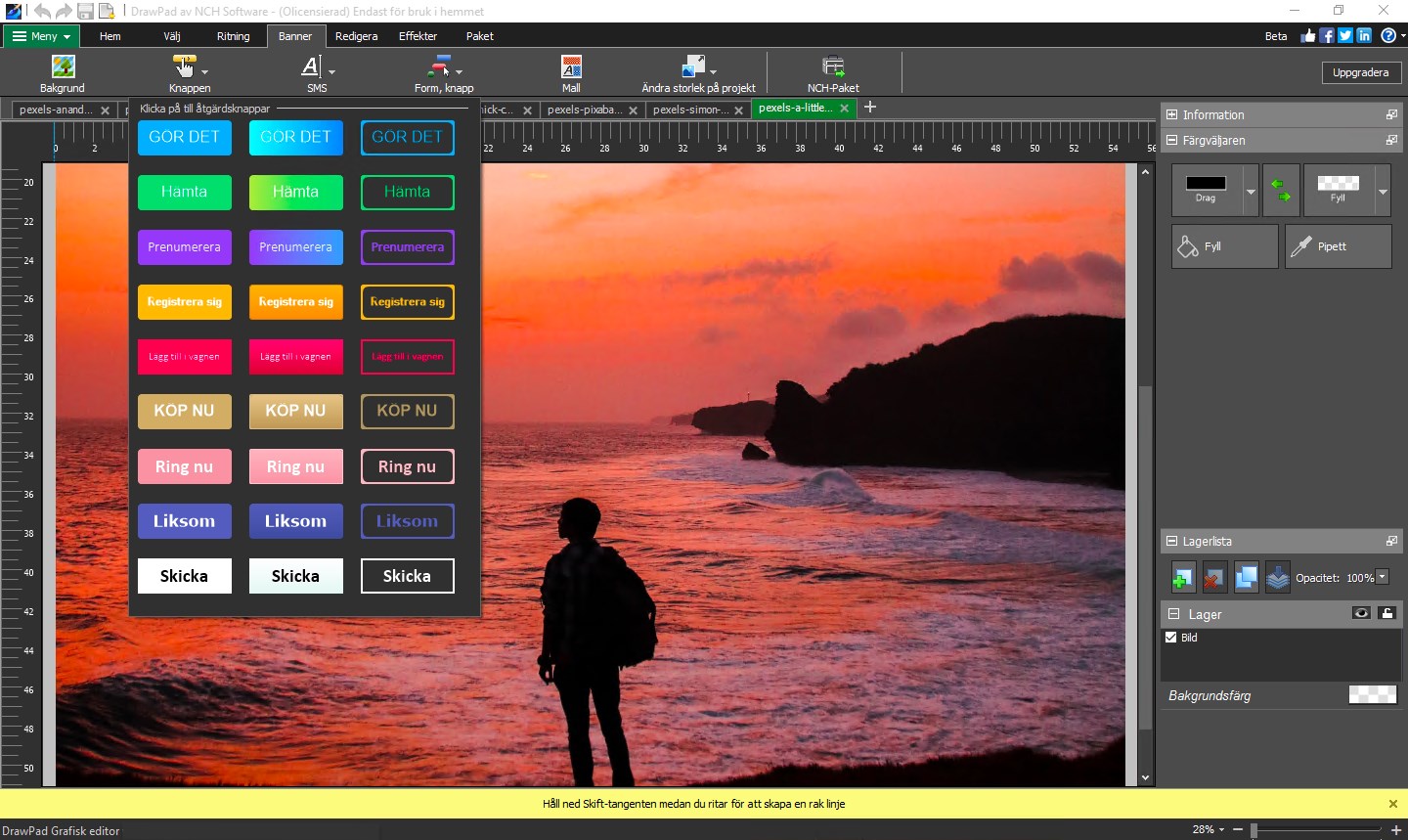
Task: Click the Undo arrow in the title bar
Action: [x=42, y=11]
